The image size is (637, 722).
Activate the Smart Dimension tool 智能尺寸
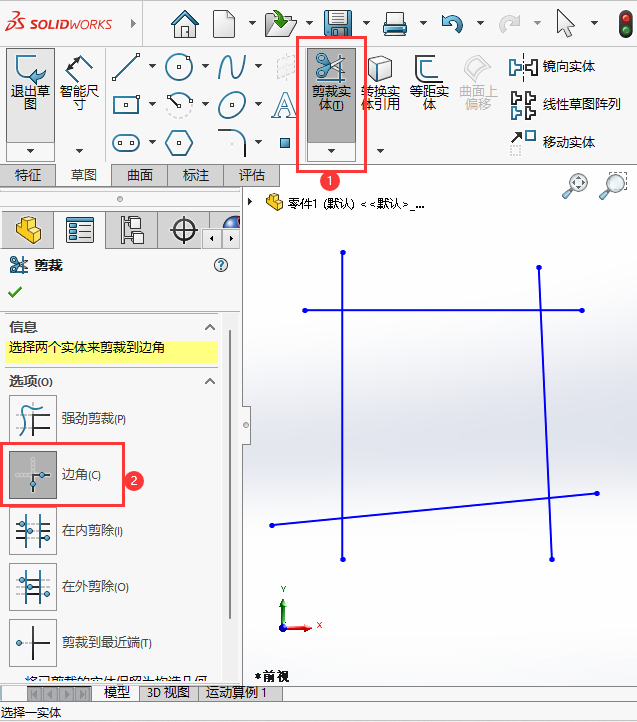click(x=79, y=83)
